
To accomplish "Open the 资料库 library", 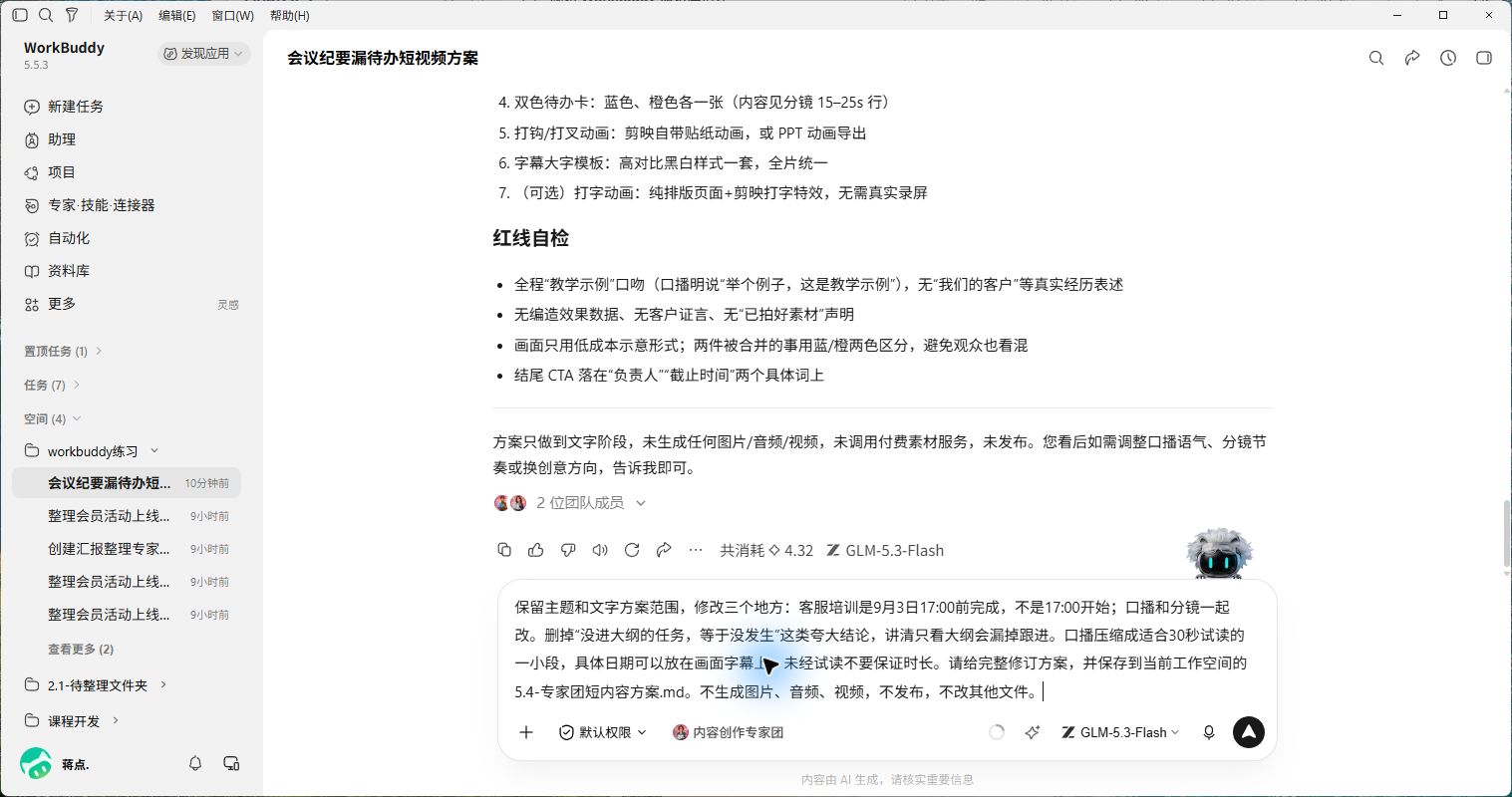I will pyautogui.click(x=57, y=271).
